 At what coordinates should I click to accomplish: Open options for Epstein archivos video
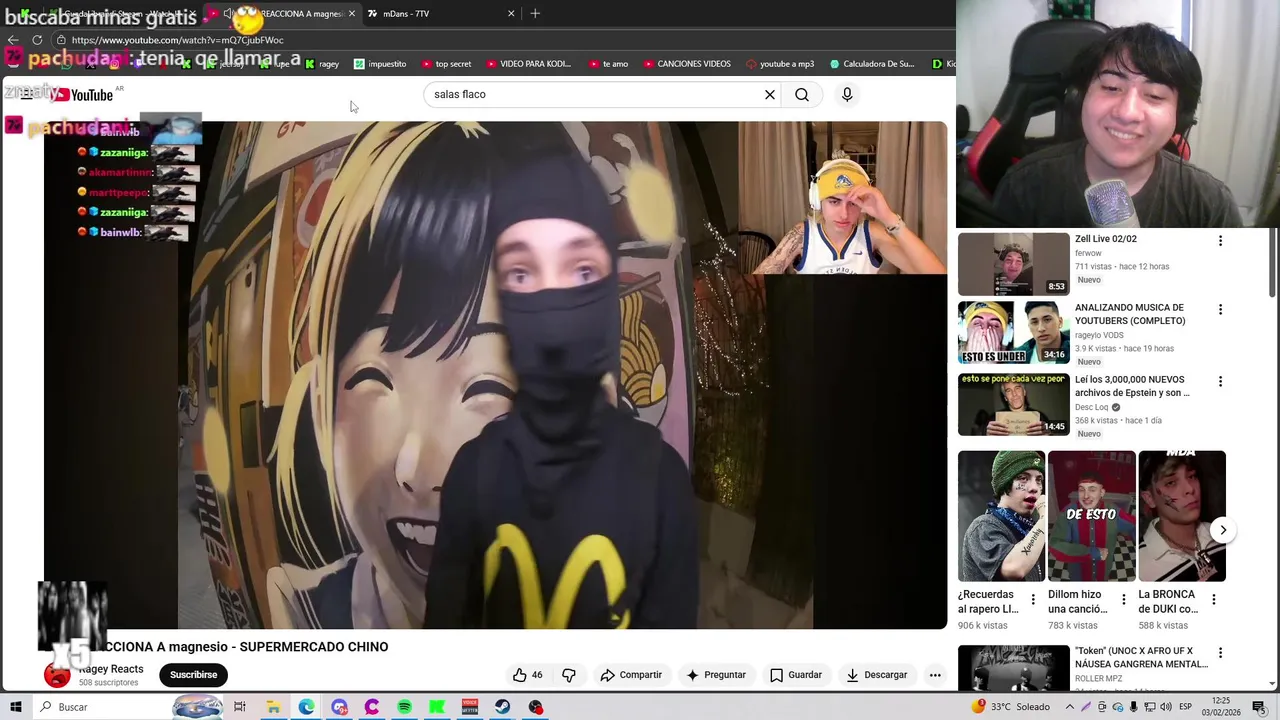[x=1220, y=382]
